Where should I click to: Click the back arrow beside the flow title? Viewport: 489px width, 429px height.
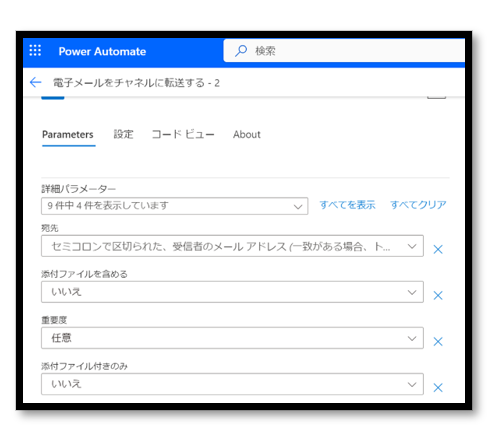(x=35, y=82)
